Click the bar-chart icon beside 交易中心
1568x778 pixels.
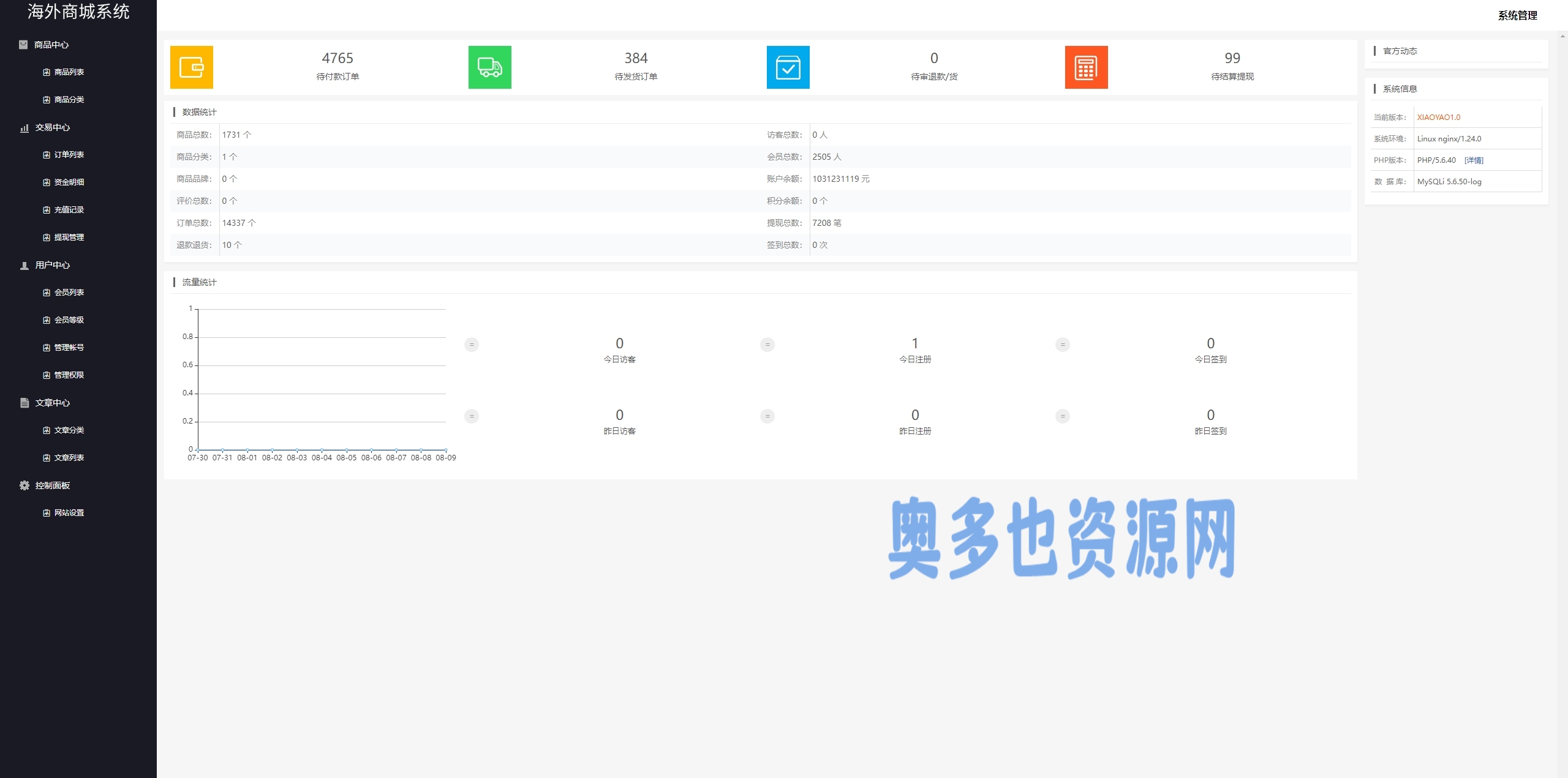(24, 128)
